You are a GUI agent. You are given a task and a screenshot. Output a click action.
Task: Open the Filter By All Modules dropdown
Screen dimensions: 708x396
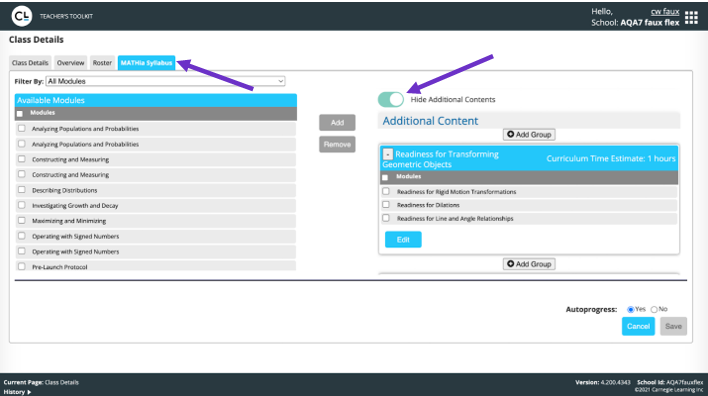165,81
